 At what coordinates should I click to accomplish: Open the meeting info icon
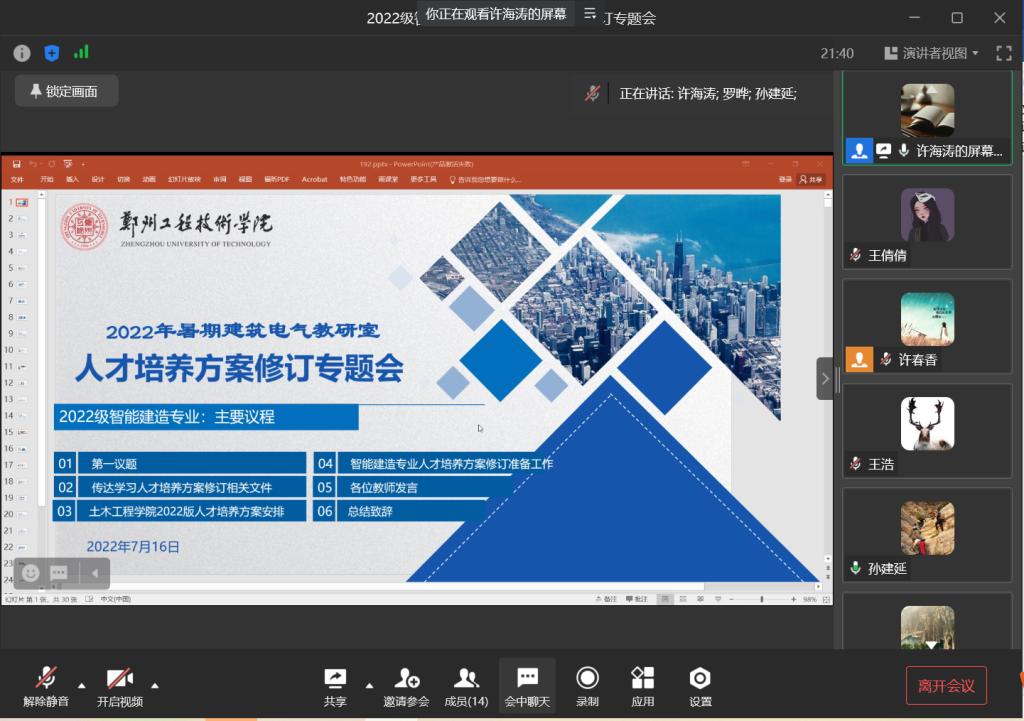pyautogui.click(x=22, y=53)
